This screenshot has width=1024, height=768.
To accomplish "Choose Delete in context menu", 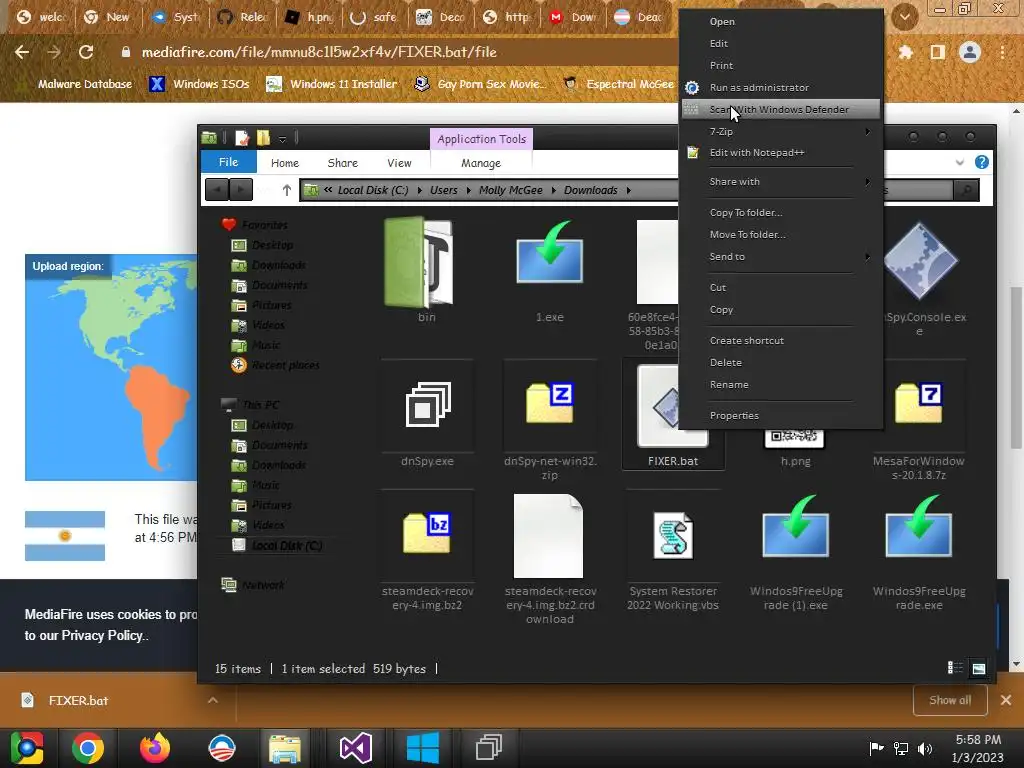I will 780,362.
